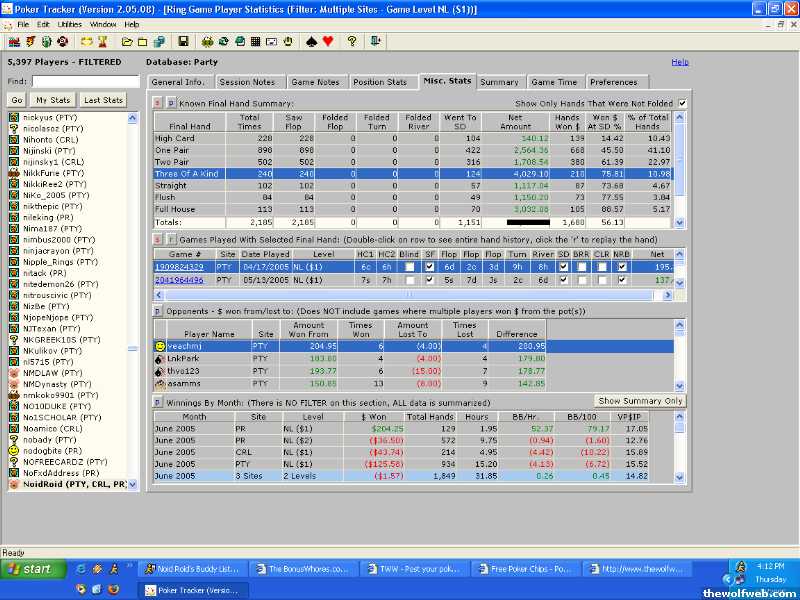The height and width of the screenshot is (600, 800).
Task: Open game number 1909824329 link
Action: [178, 267]
